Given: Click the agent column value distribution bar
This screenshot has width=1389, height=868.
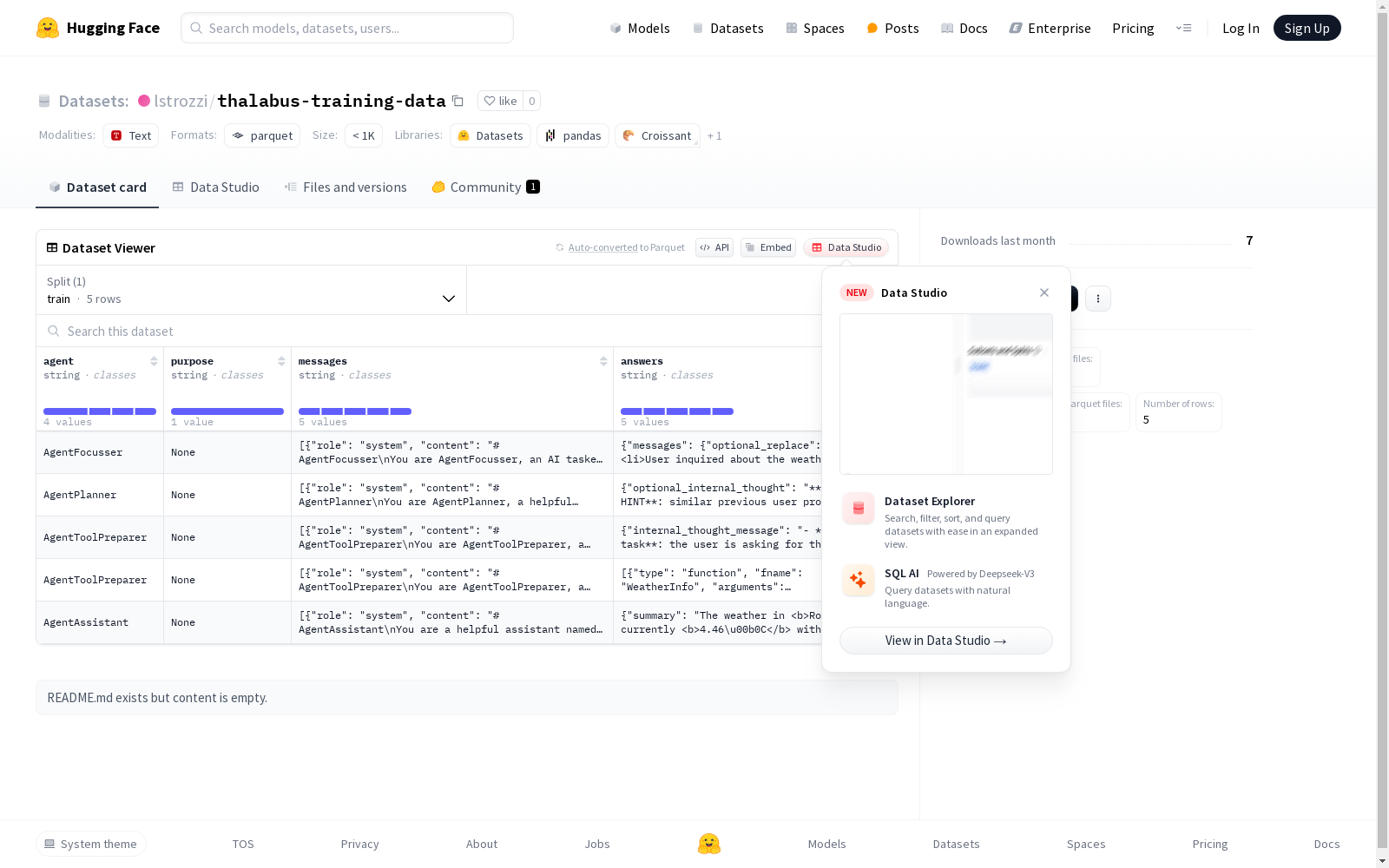Looking at the screenshot, I should (x=100, y=411).
